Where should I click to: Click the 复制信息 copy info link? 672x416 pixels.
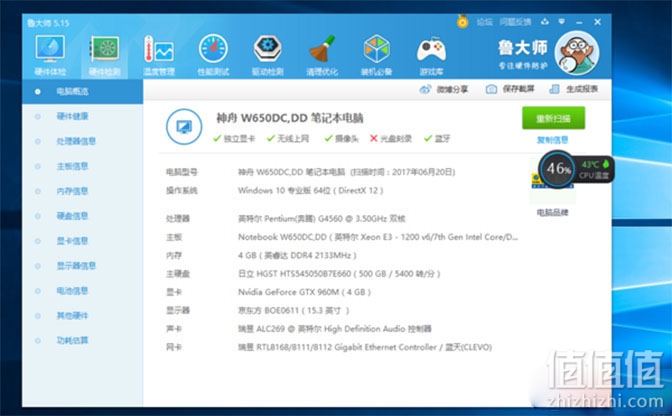[x=553, y=140]
